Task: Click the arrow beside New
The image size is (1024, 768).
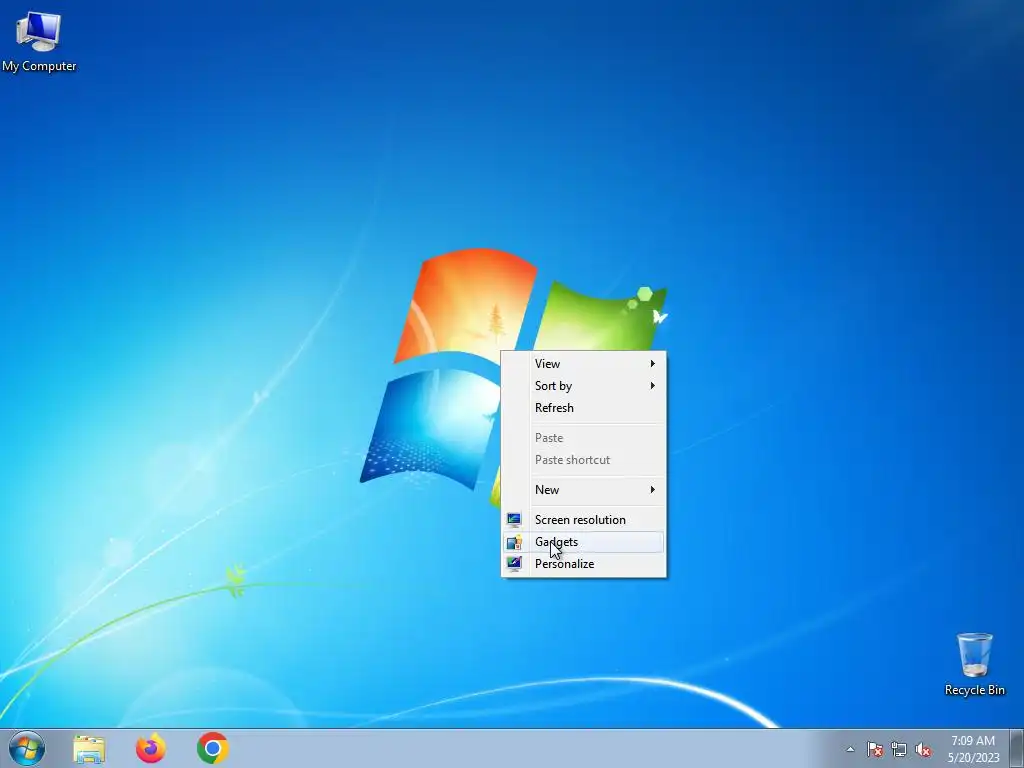Action: pyautogui.click(x=652, y=490)
